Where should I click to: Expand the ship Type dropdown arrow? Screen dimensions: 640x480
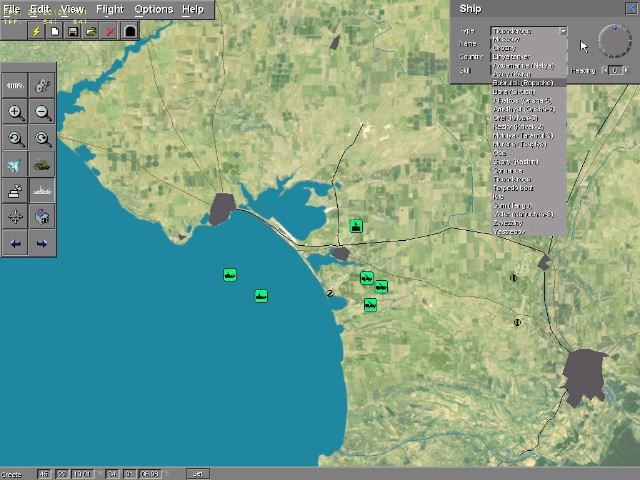click(x=562, y=32)
